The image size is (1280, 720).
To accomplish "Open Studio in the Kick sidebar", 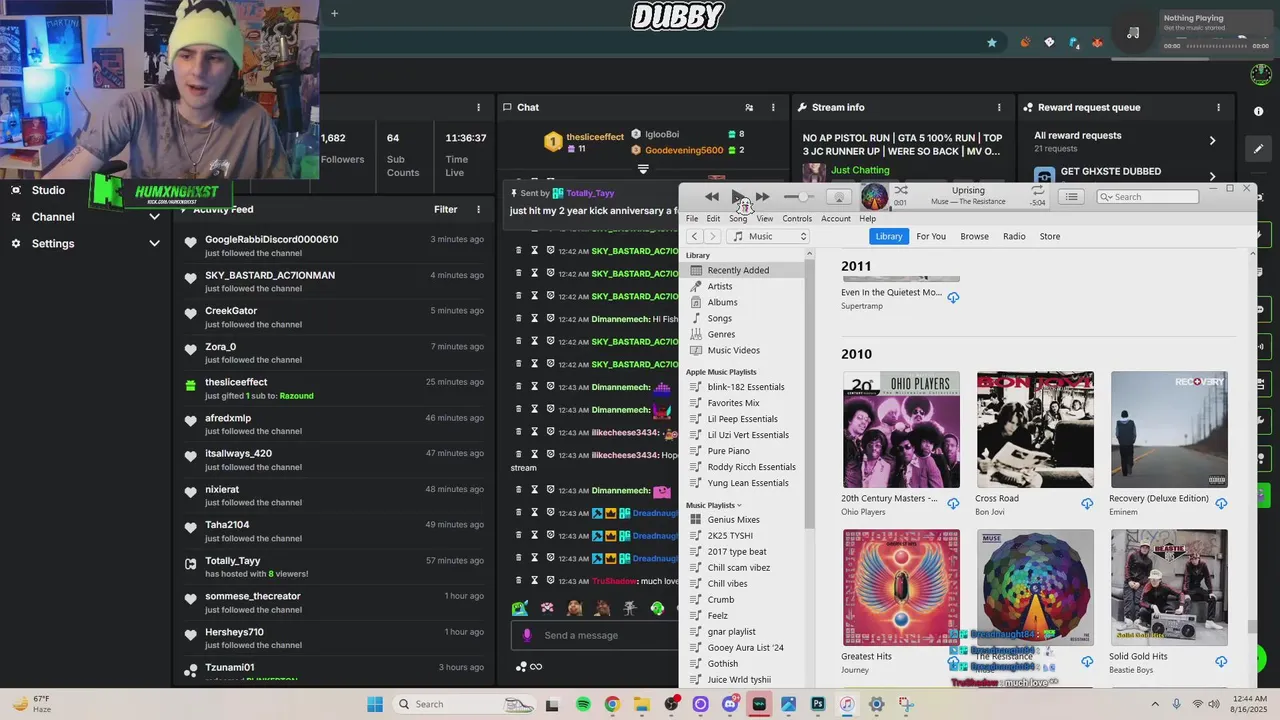I will tap(48, 190).
